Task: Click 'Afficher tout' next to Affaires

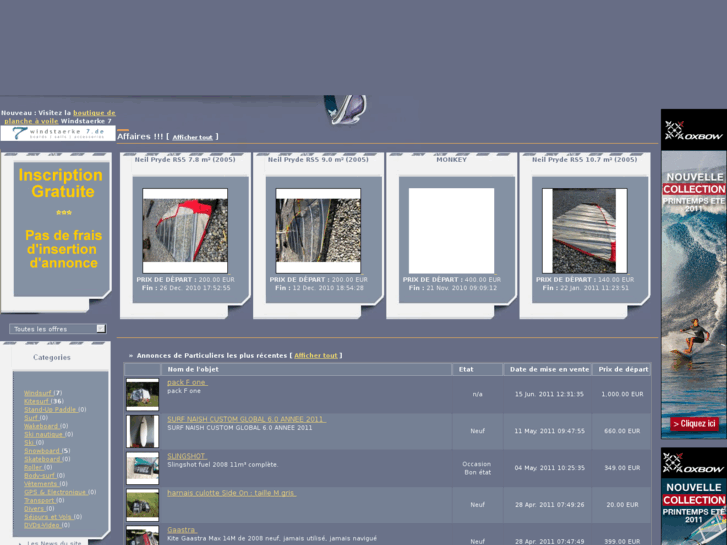Action: tap(192, 137)
